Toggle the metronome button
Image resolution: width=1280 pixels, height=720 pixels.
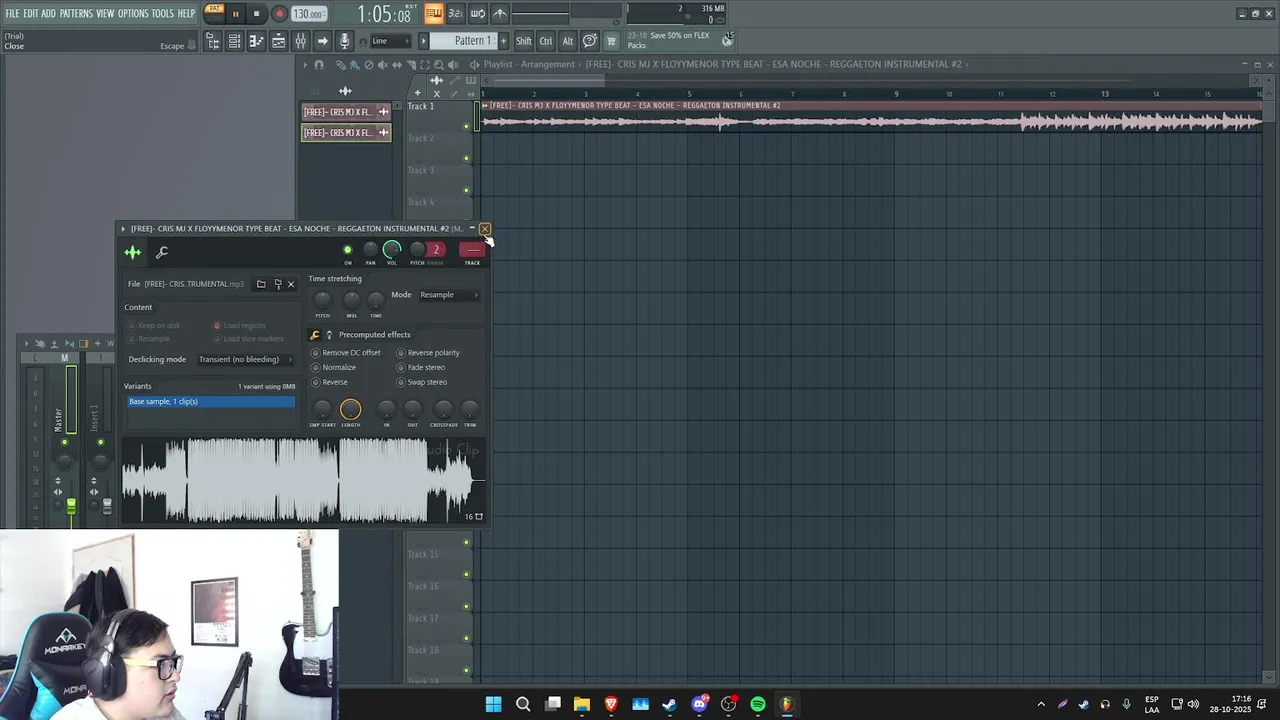click(500, 13)
